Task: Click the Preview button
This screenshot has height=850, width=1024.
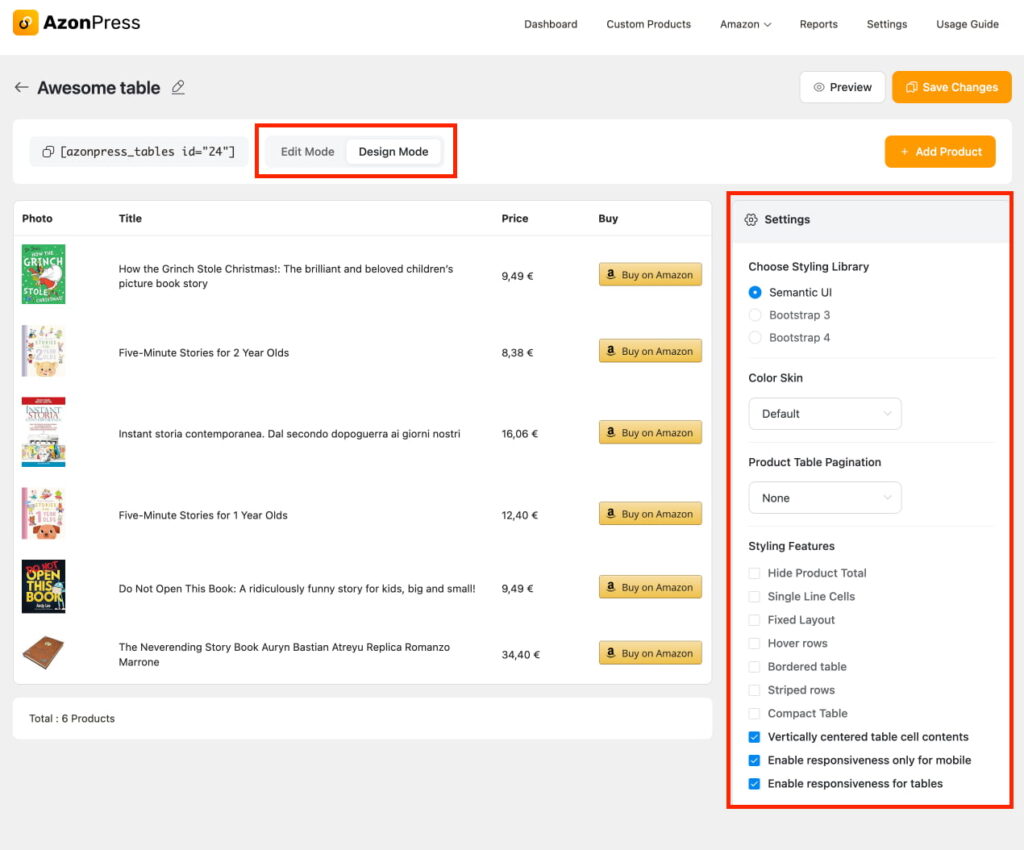Action: point(842,87)
